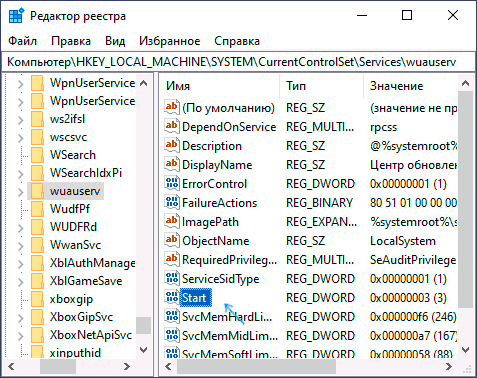
Task: Click the values pane scroll down arrow
Action: pyautogui.click(x=466, y=350)
